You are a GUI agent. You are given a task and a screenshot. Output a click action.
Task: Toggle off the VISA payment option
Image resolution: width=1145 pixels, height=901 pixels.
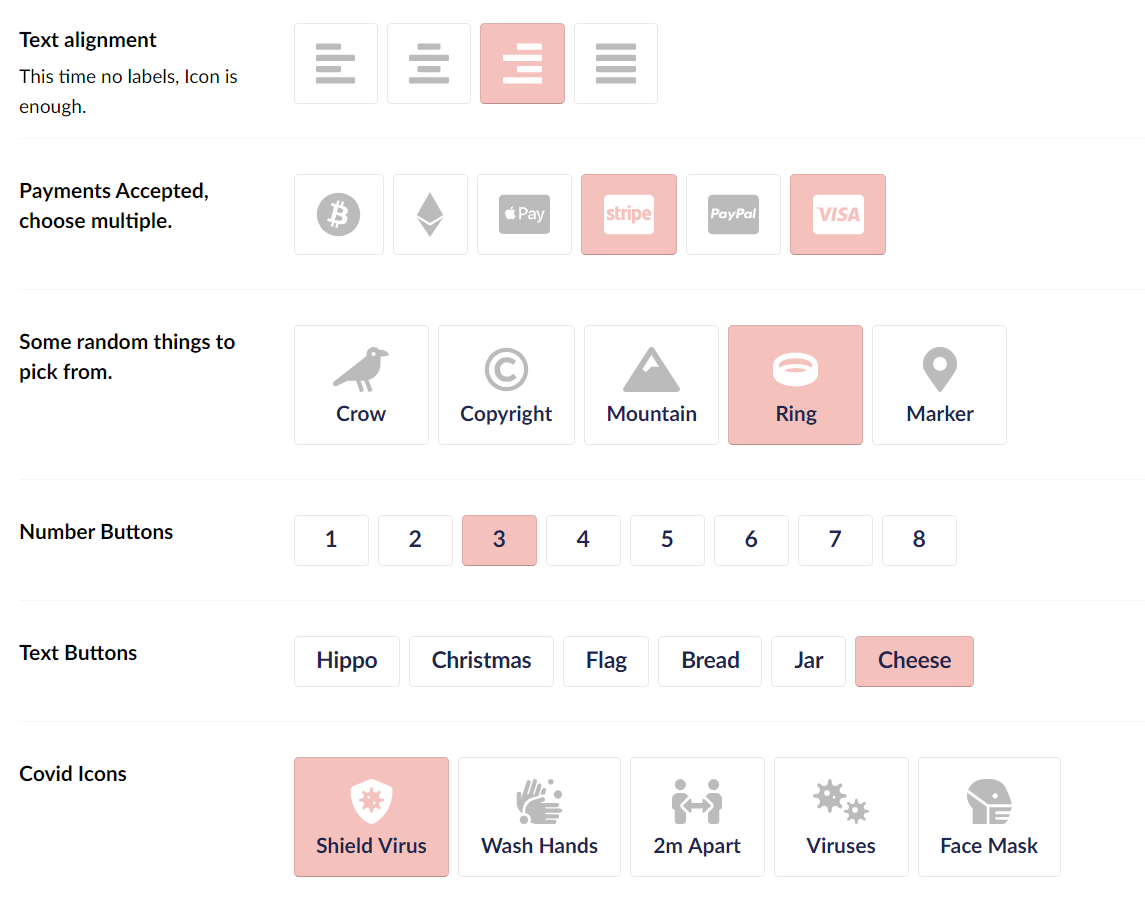tap(837, 214)
